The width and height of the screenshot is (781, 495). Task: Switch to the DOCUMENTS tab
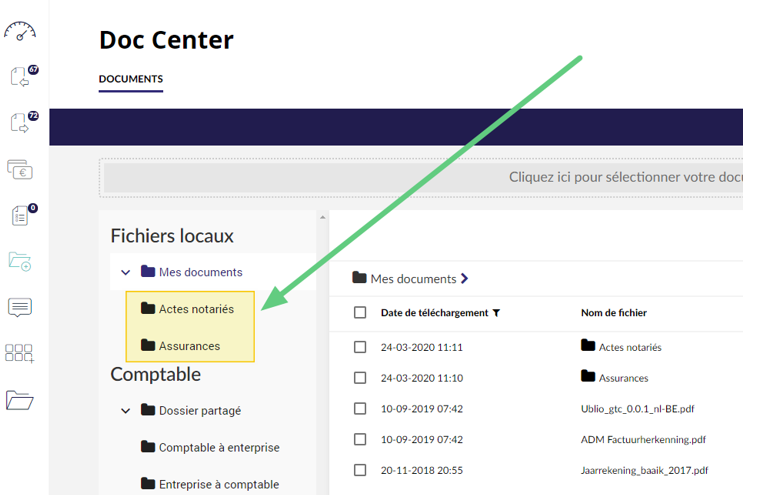131,79
